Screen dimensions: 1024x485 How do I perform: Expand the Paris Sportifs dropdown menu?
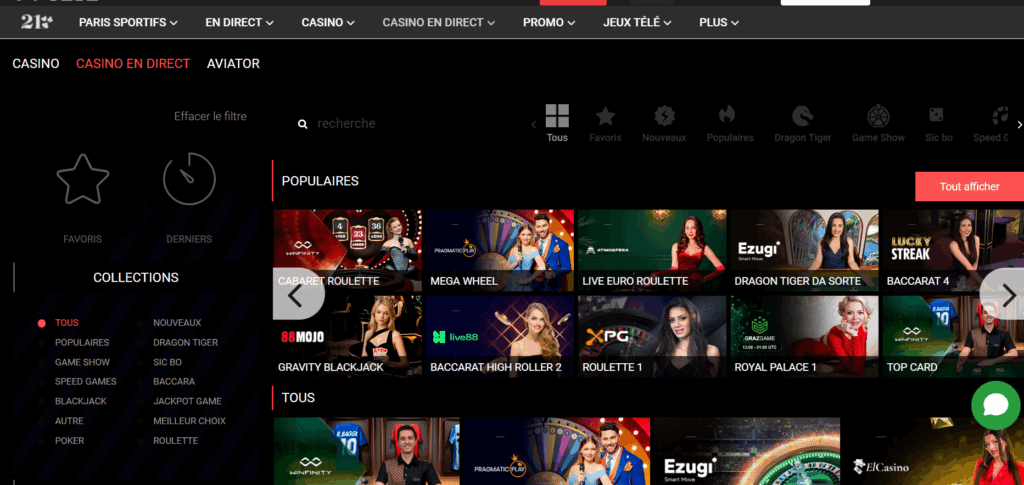(128, 22)
